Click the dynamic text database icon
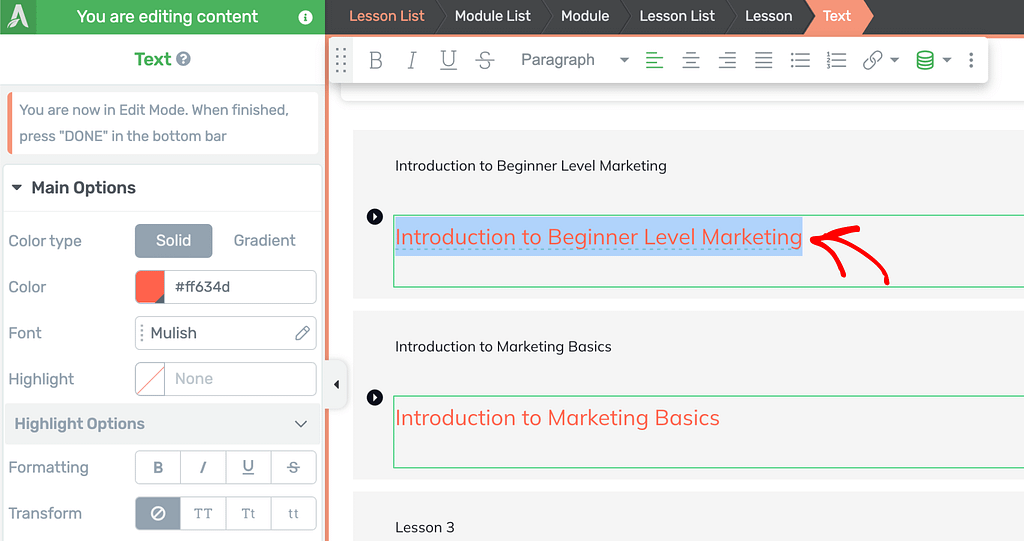This screenshot has width=1024, height=541. coord(925,60)
